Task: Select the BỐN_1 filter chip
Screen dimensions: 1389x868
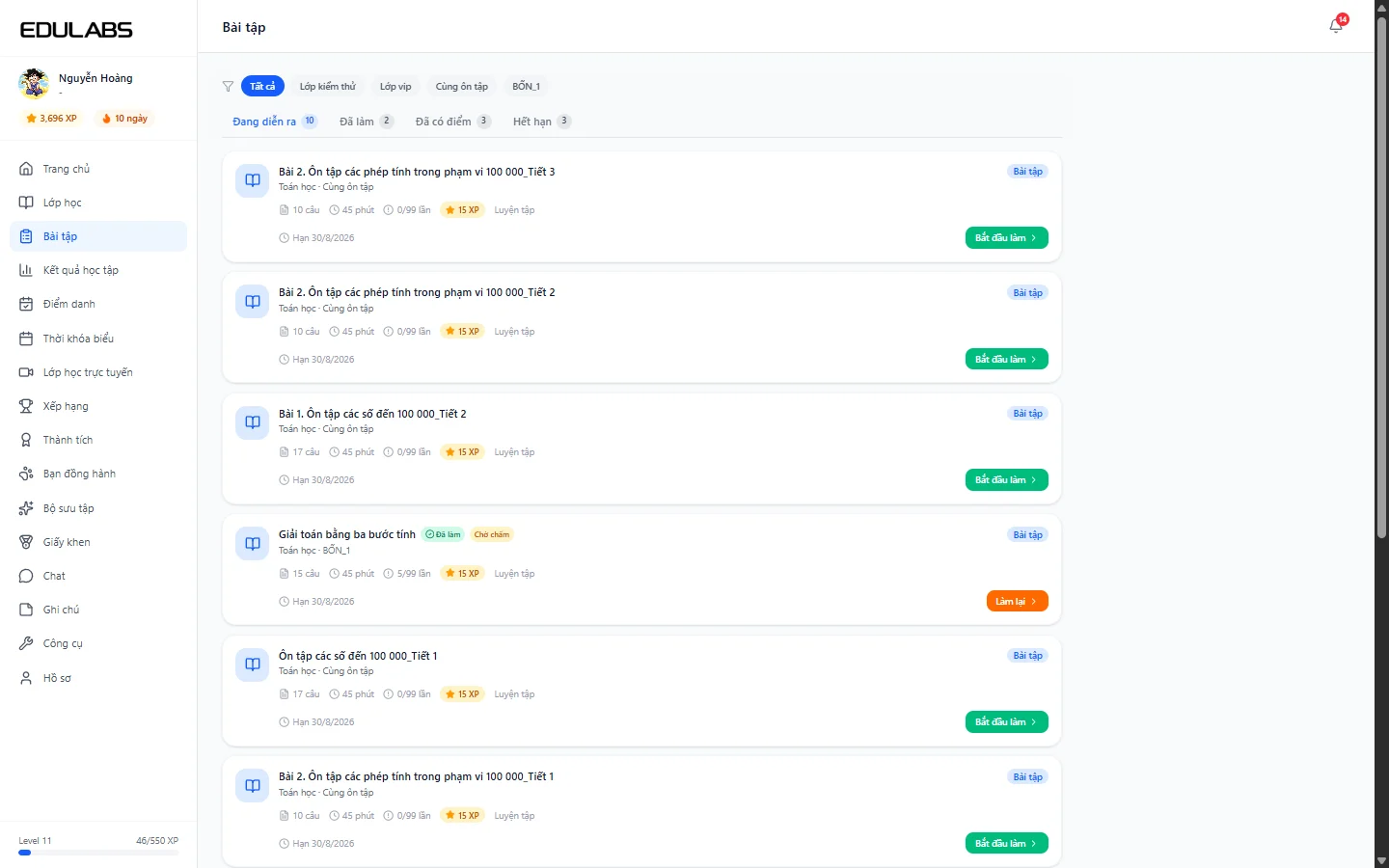Action: pyautogui.click(x=526, y=87)
